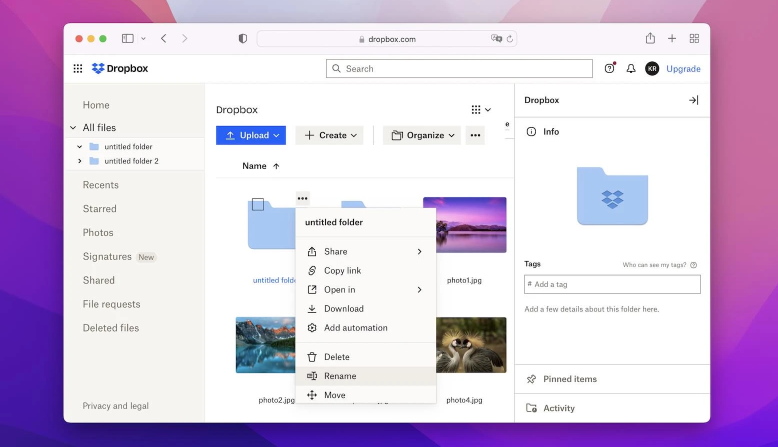This screenshot has height=447, width=778.
Task: Click the large Dropbox folder icon in Info panel
Action: pyautogui.click(x=612, y=196)
